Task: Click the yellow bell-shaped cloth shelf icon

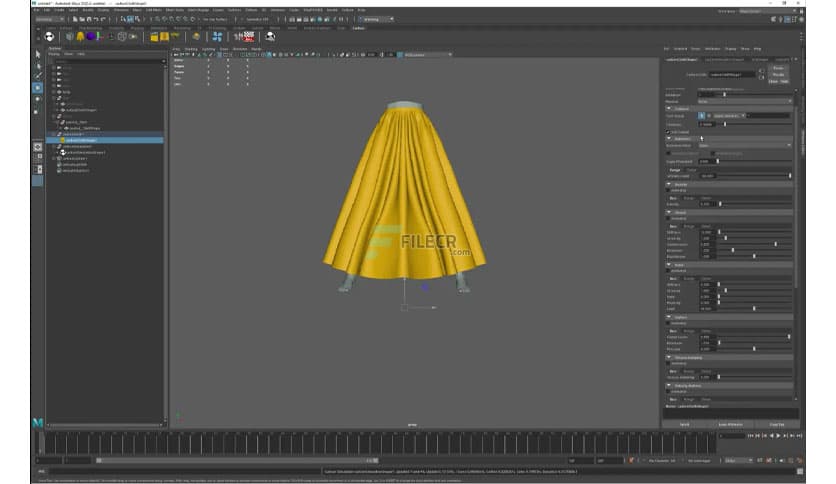Action: [80, 37]
